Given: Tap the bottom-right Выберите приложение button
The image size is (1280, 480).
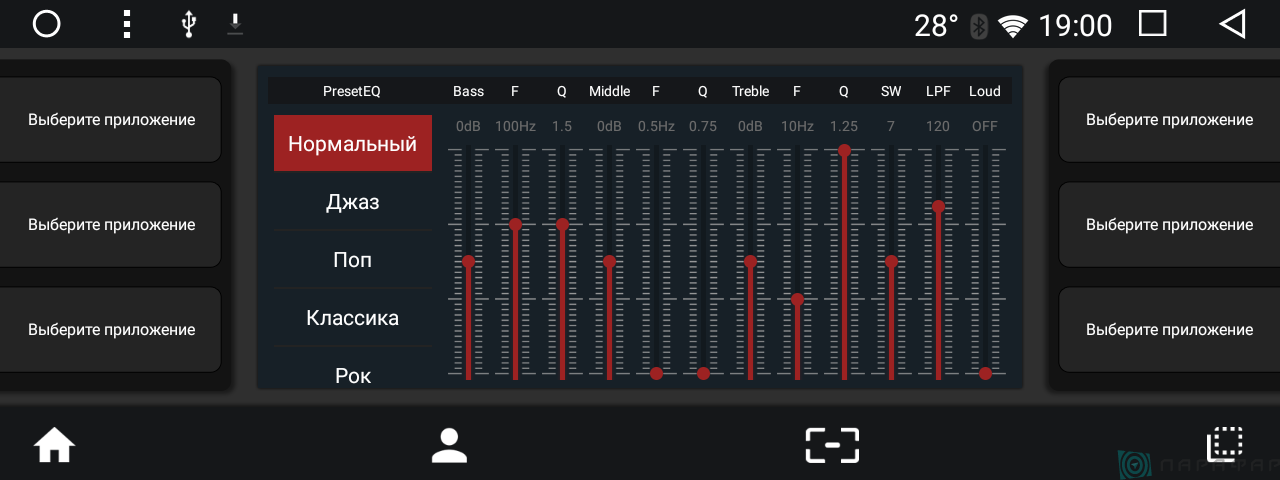Looking at the screenshot, I should pyautogui.click(x=1168, y=330).
